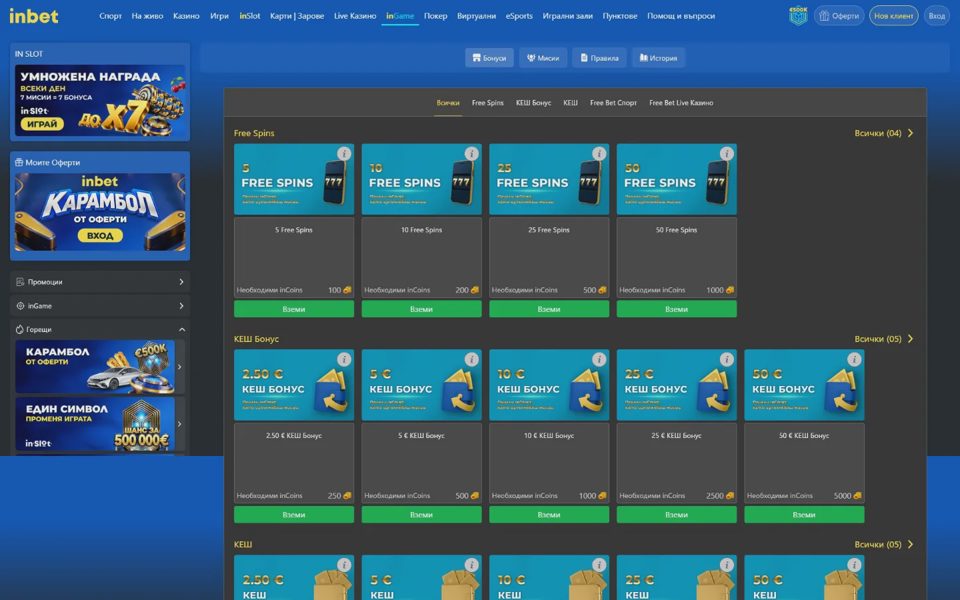
Task: Open the €500K badge icon in header
Action: [798, 16]
